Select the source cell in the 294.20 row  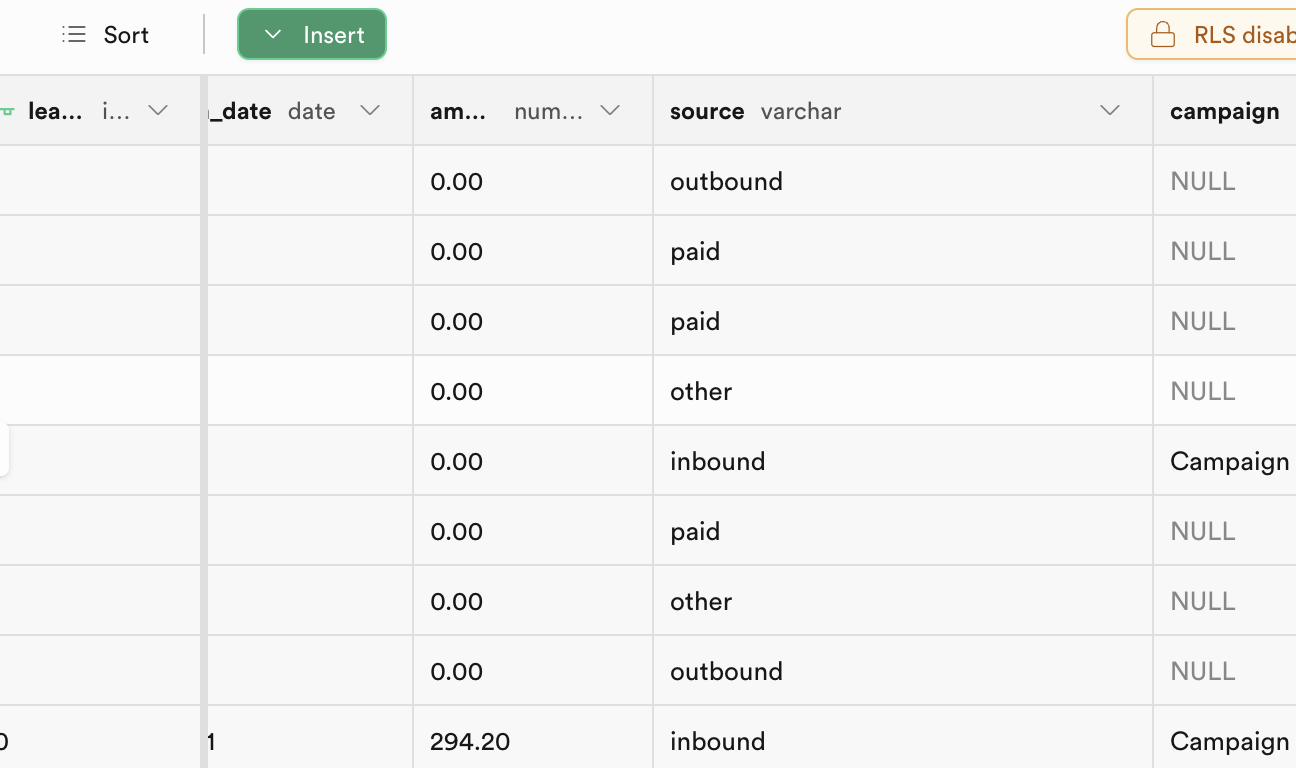point(902,741)
